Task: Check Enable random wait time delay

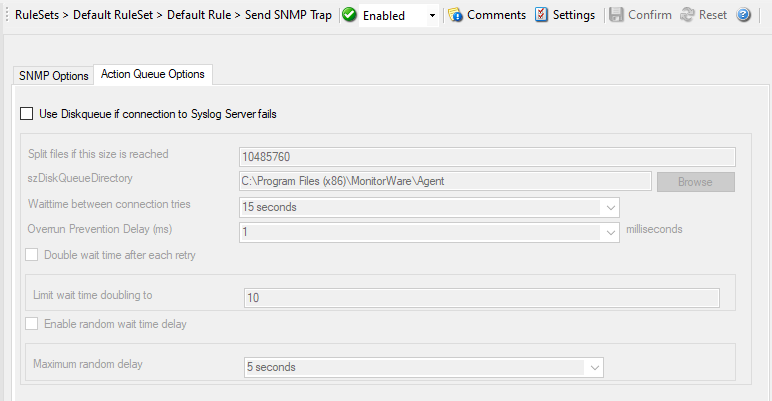Action: tap(33, 324)
